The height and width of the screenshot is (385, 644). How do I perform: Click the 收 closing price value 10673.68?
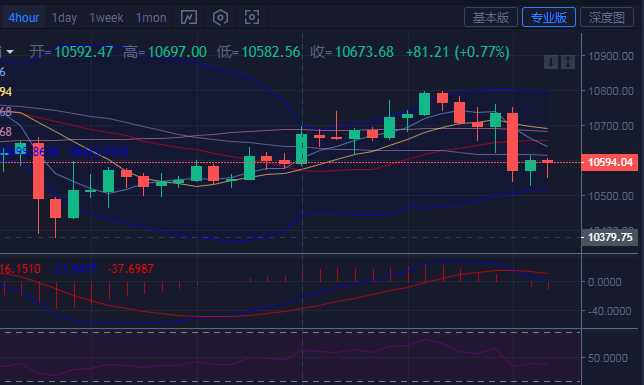[364, 52]
